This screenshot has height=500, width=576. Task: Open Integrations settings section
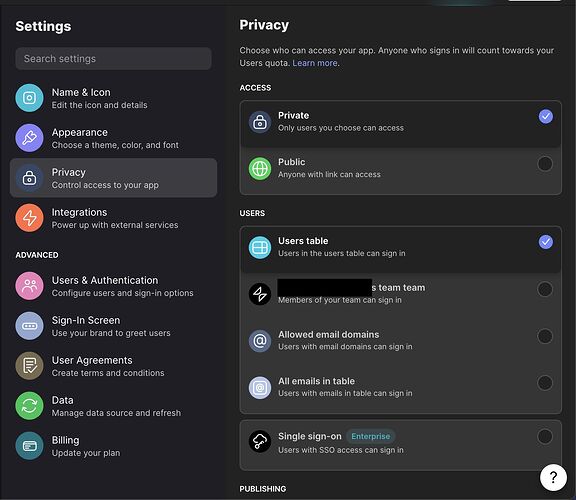pyautogui.click(x=114, y=218)
